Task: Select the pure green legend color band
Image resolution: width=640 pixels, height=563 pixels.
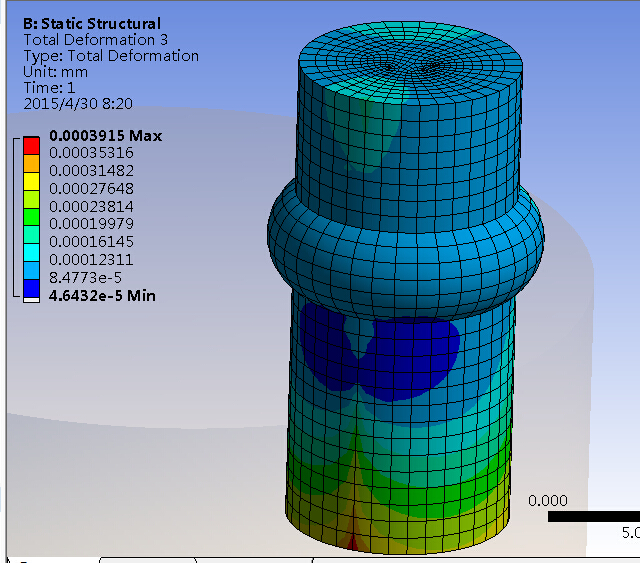Action: tap(31, 217)
